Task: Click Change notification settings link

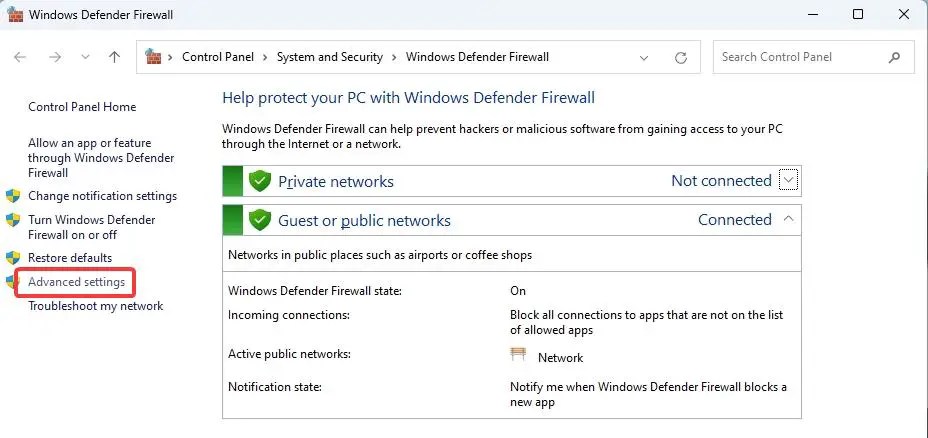Action: [102, 196]
